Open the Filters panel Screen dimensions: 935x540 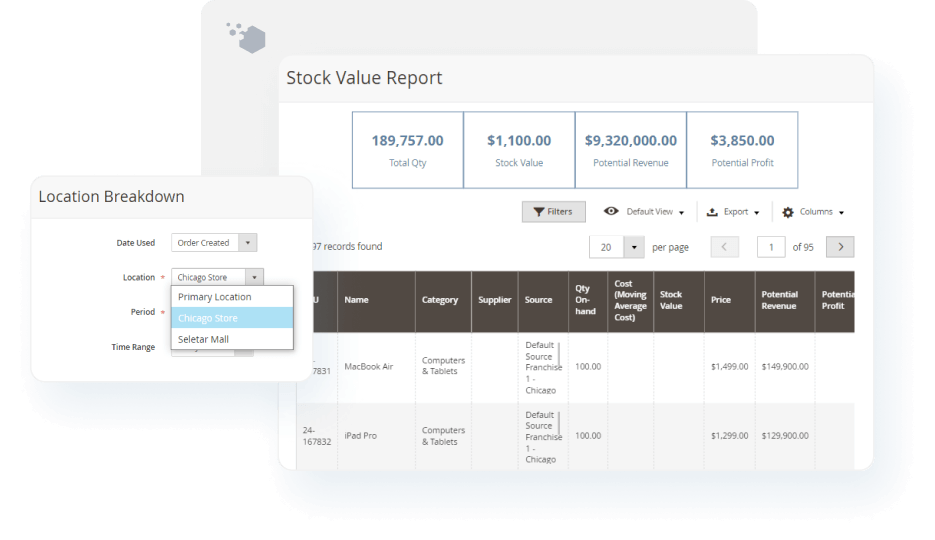[x=553, y=212]
